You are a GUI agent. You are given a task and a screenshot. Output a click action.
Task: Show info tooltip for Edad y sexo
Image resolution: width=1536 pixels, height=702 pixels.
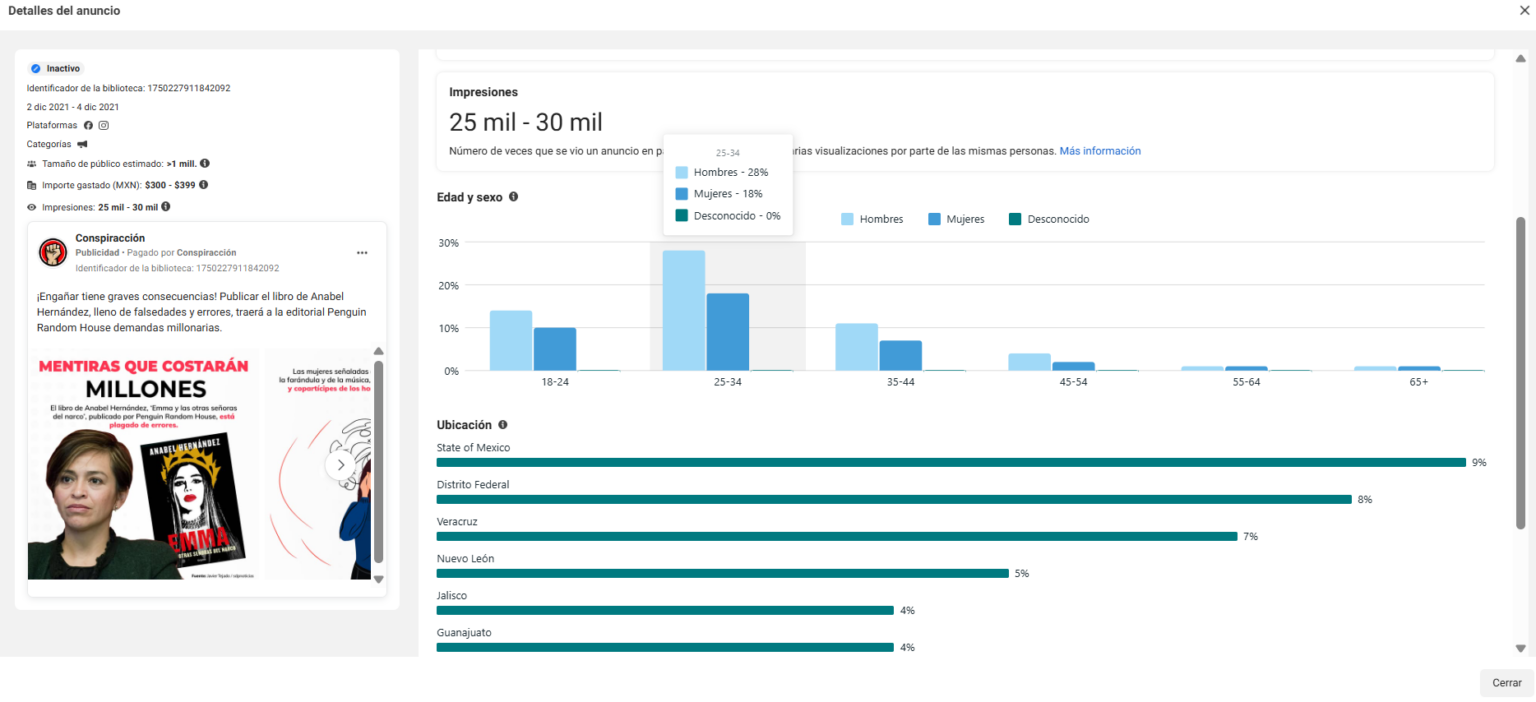513,197
